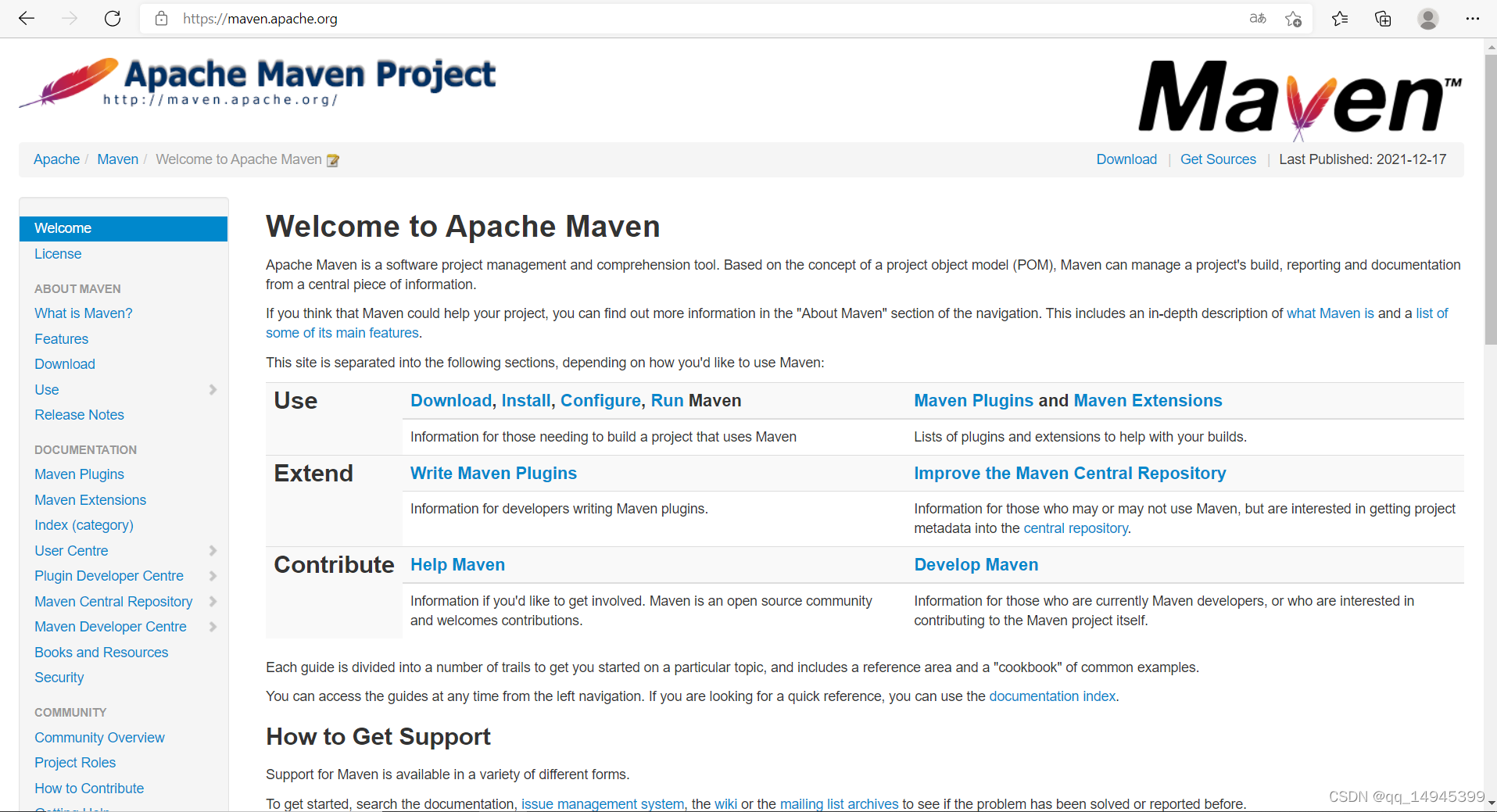Screen dimensions: 1497x812
Task: Open the Develop Maven link
Action: point(976,565)
